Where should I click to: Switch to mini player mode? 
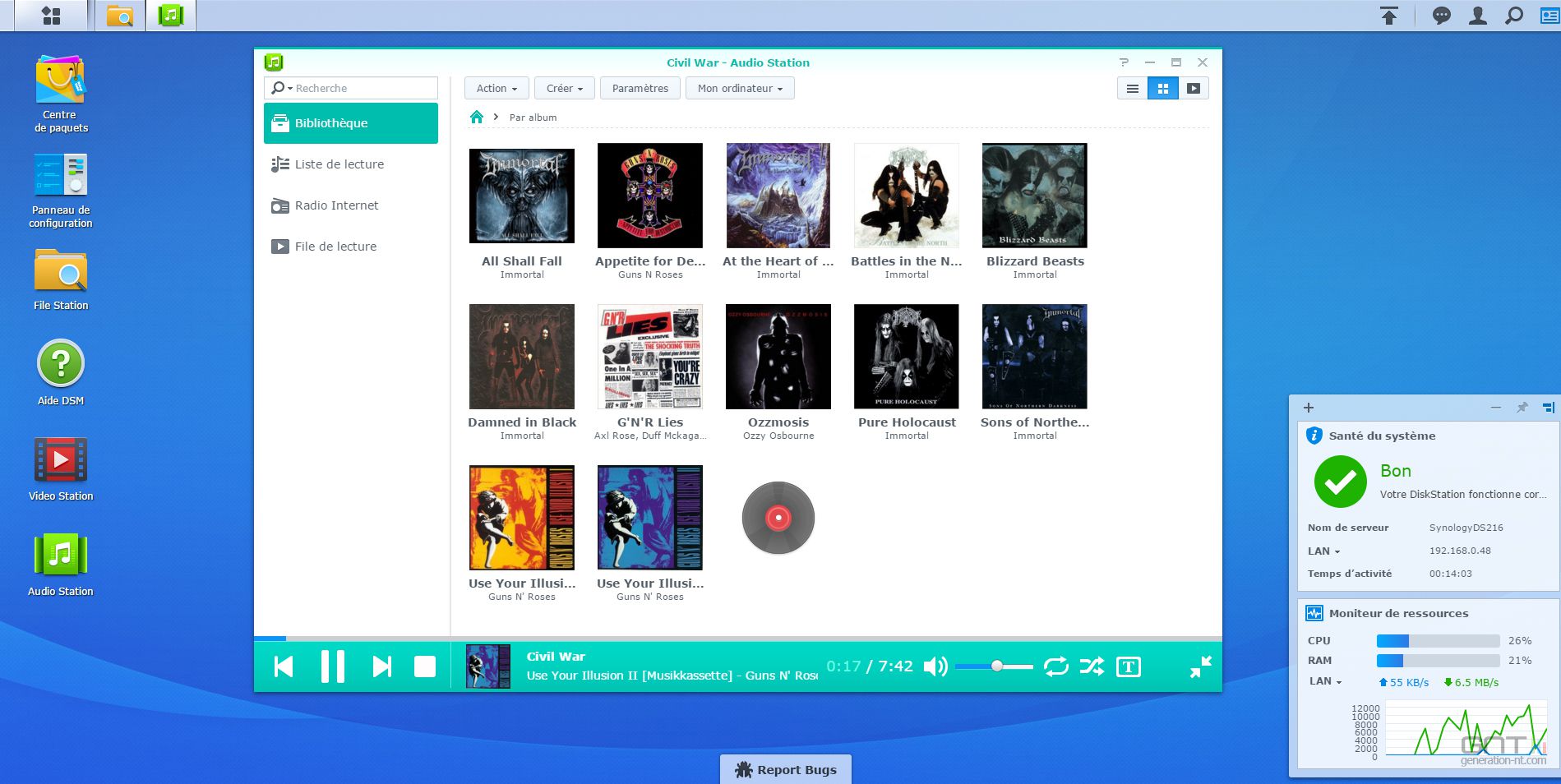[1201, 666]
